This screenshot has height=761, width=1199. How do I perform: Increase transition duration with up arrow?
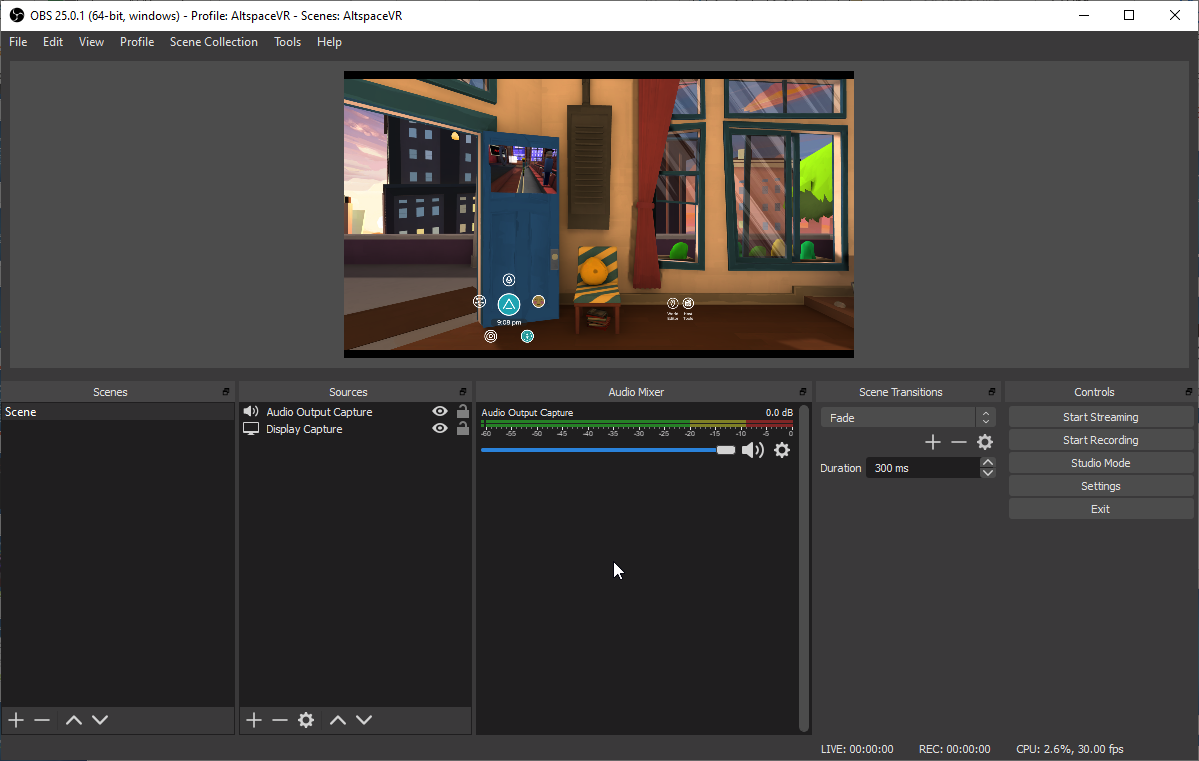pyautogui.click(x=988, y=462)
